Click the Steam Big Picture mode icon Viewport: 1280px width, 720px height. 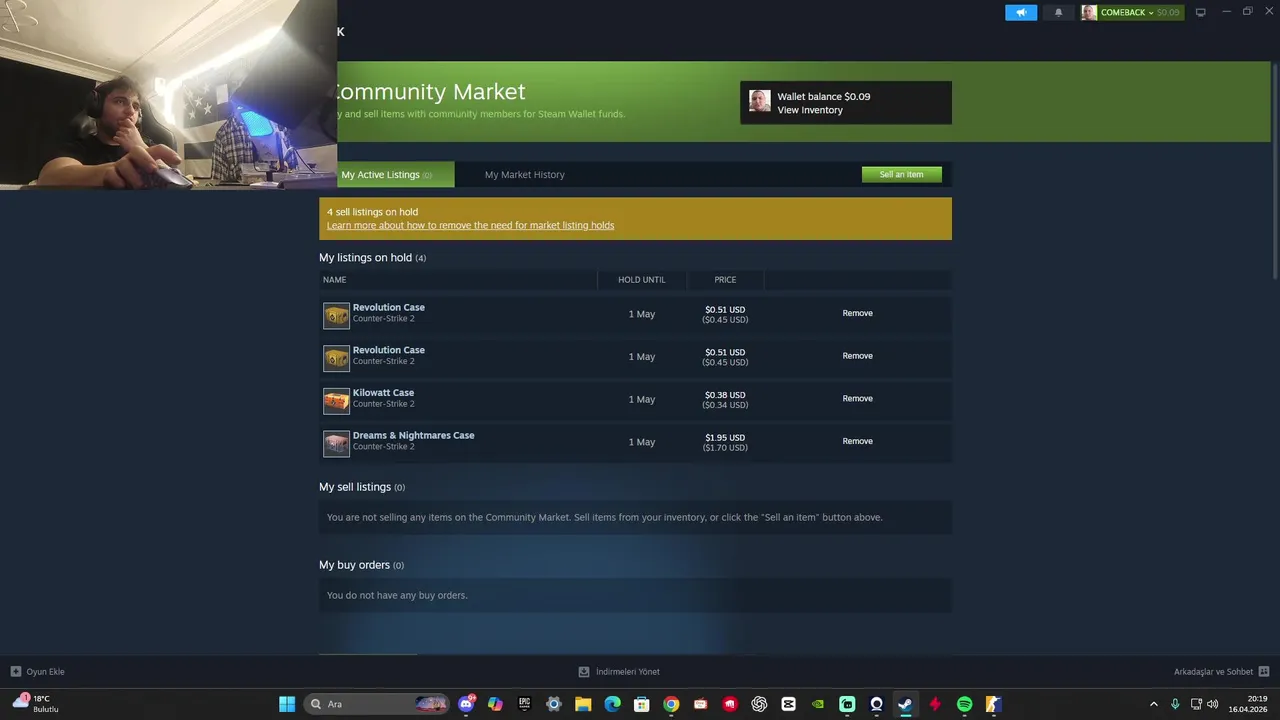click(1201, 13)
